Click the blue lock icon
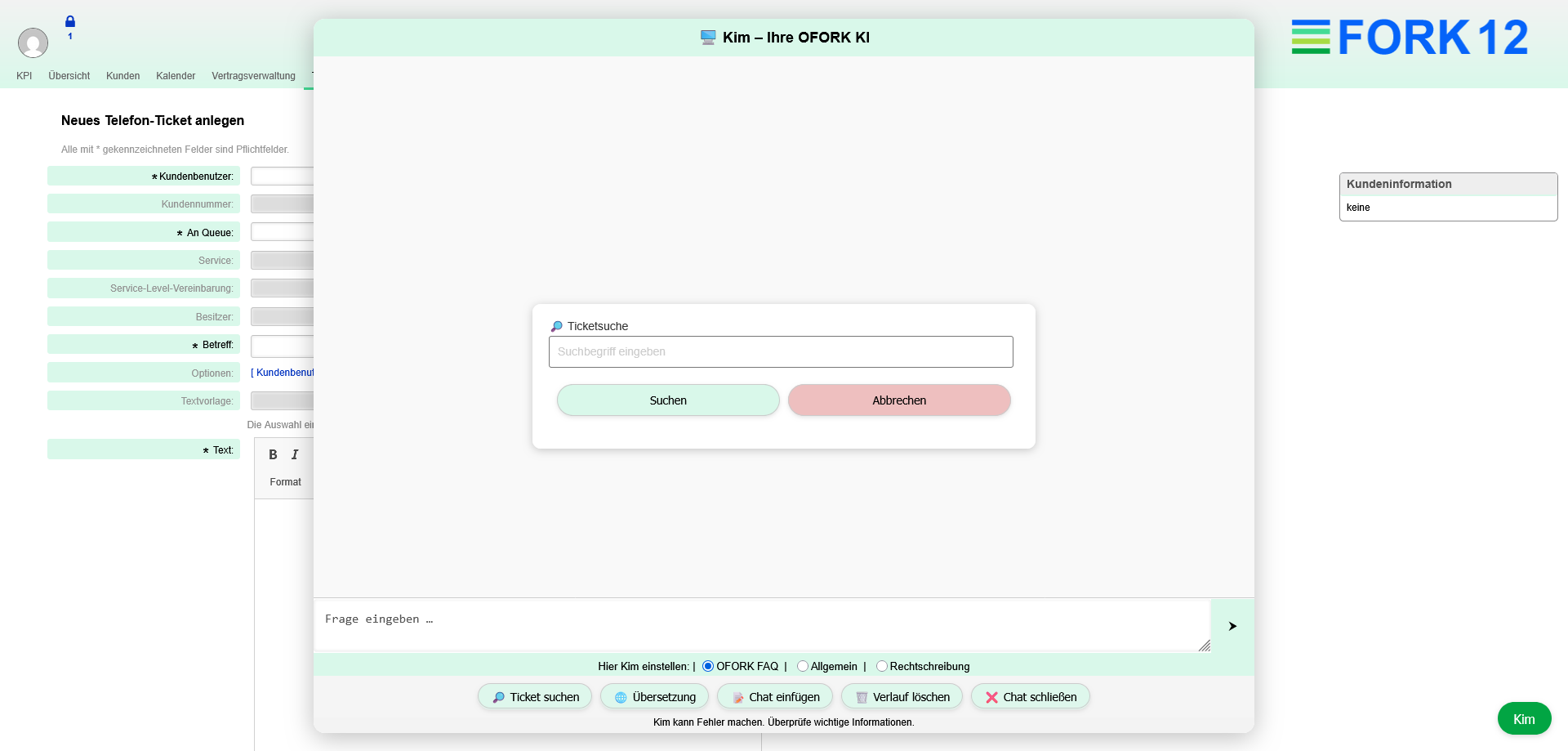The image size is (1568, 751). pos(70,22)
